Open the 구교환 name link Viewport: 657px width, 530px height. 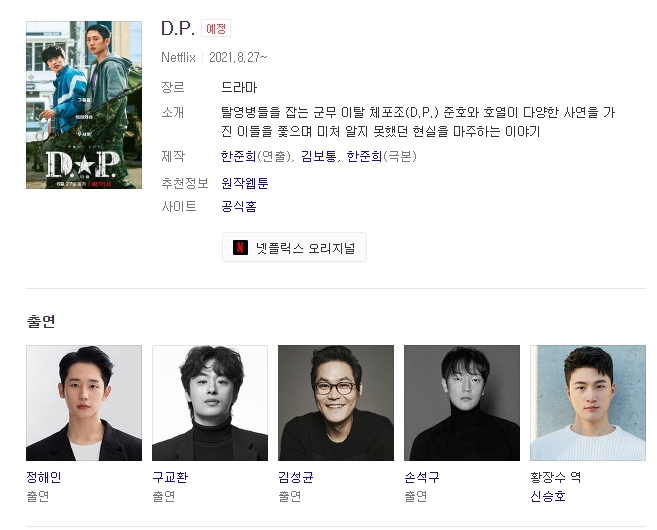(170, 477)
